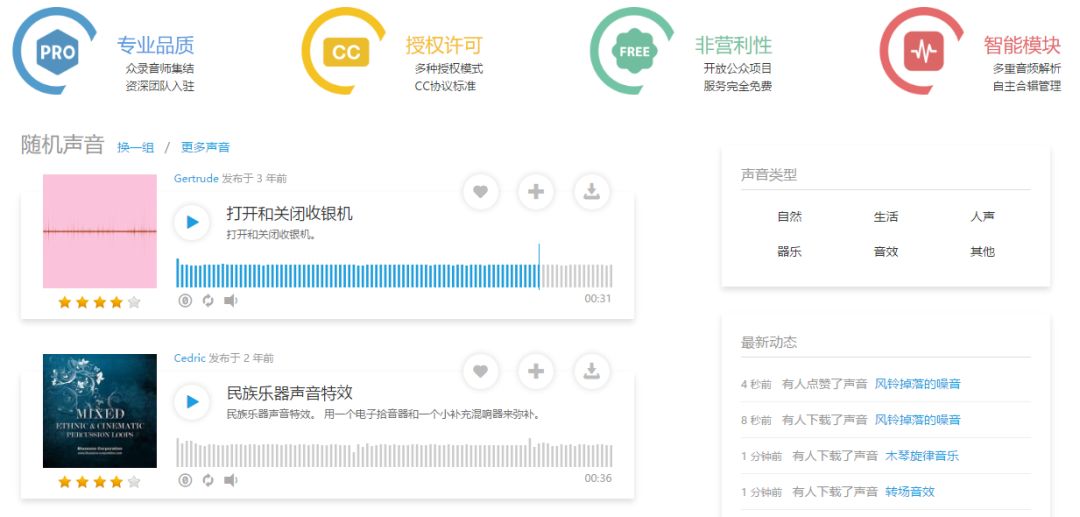
Task: Select the 音效 sound type category
Action: tap(885, 252)
